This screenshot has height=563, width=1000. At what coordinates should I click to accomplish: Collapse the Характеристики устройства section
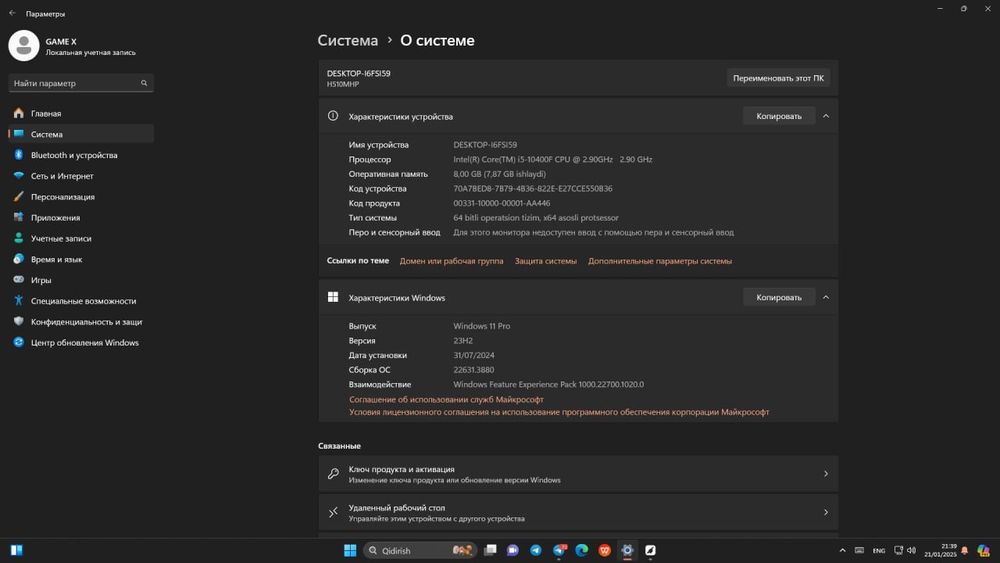[826, 116]
